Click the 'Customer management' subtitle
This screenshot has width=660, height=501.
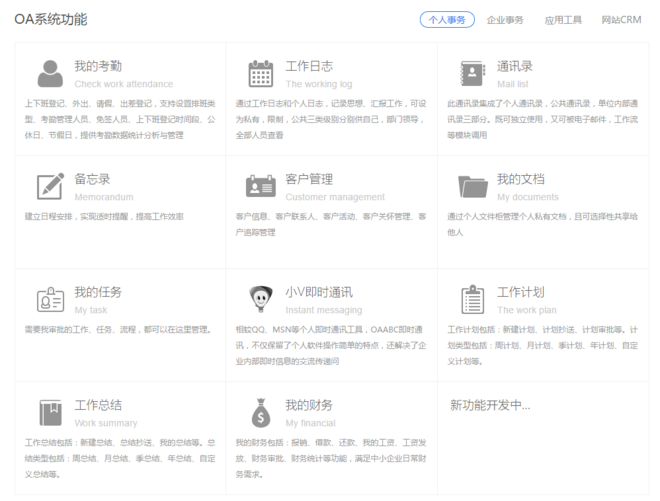point(335,197)
